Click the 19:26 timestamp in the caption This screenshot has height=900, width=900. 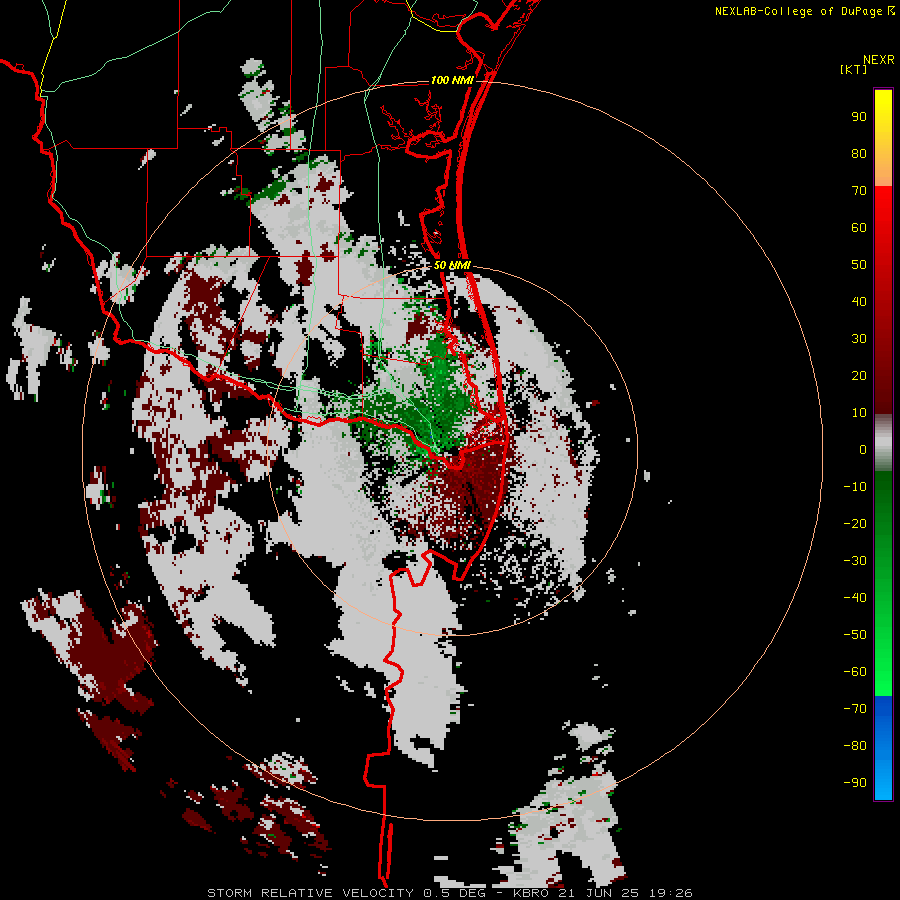[671, 893]
